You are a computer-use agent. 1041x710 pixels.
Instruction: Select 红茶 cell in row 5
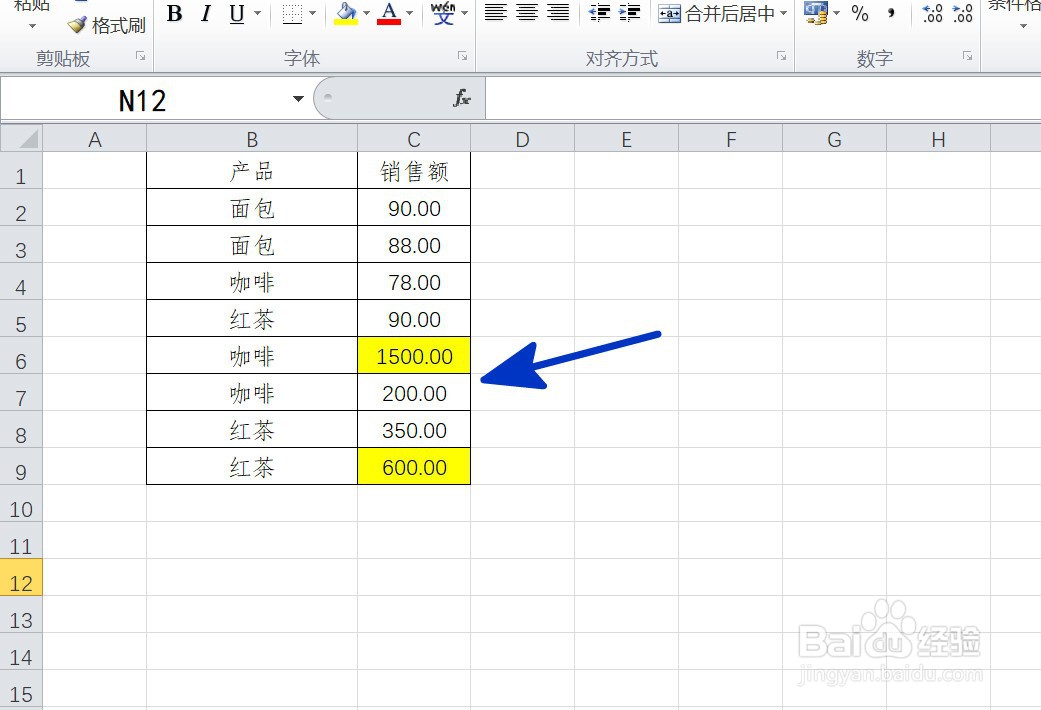tap(252, 319)
